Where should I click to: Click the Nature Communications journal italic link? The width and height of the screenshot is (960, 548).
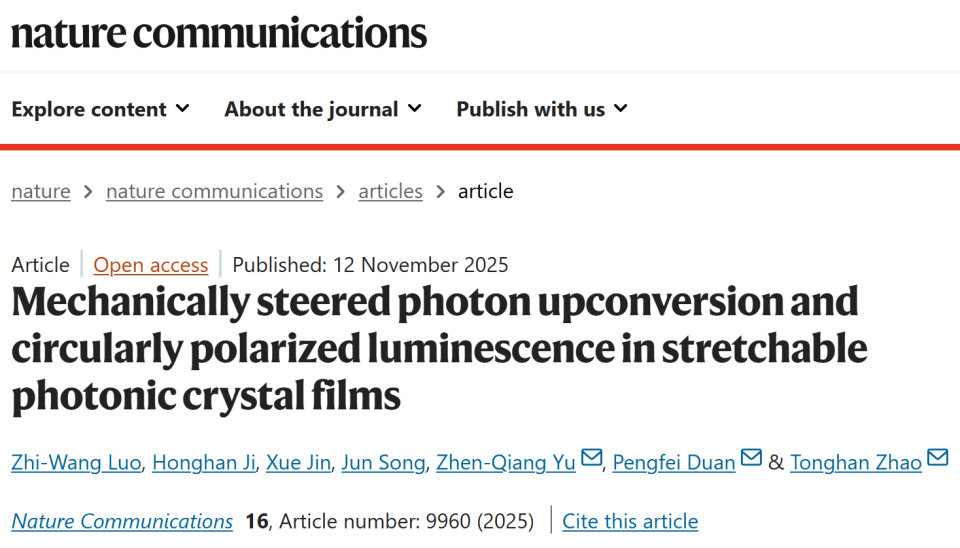pos(122,521)
